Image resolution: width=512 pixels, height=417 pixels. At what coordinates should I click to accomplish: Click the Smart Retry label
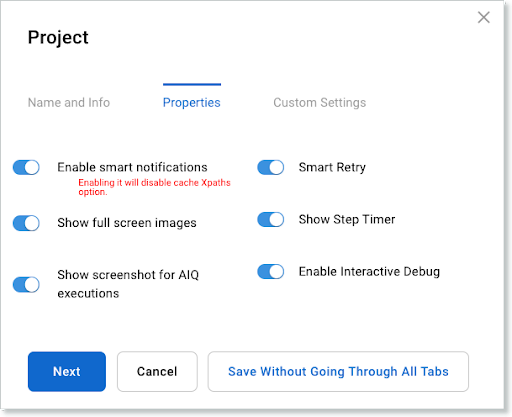click(x=332, y=167)
